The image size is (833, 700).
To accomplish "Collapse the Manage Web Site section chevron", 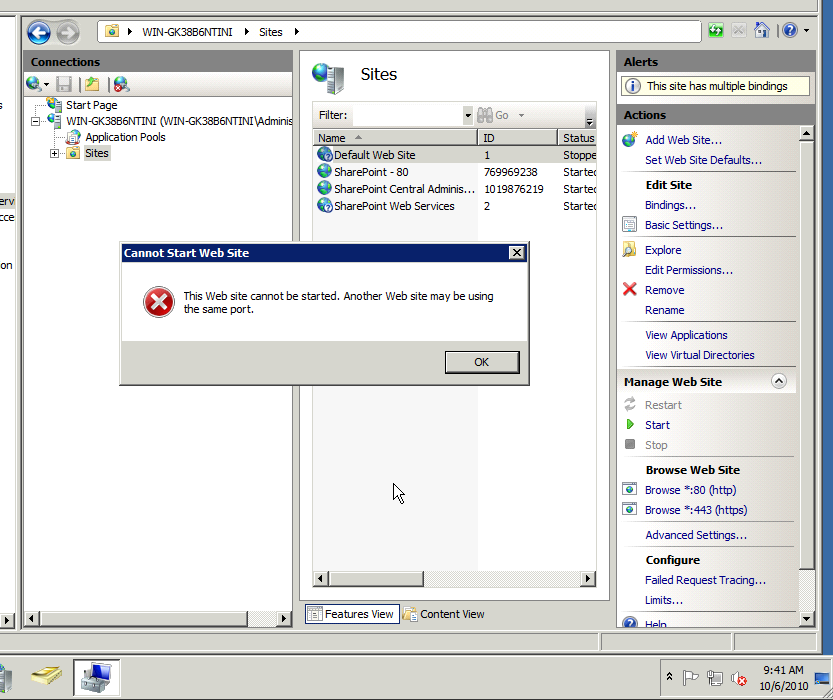I will (x=778, y=381).
